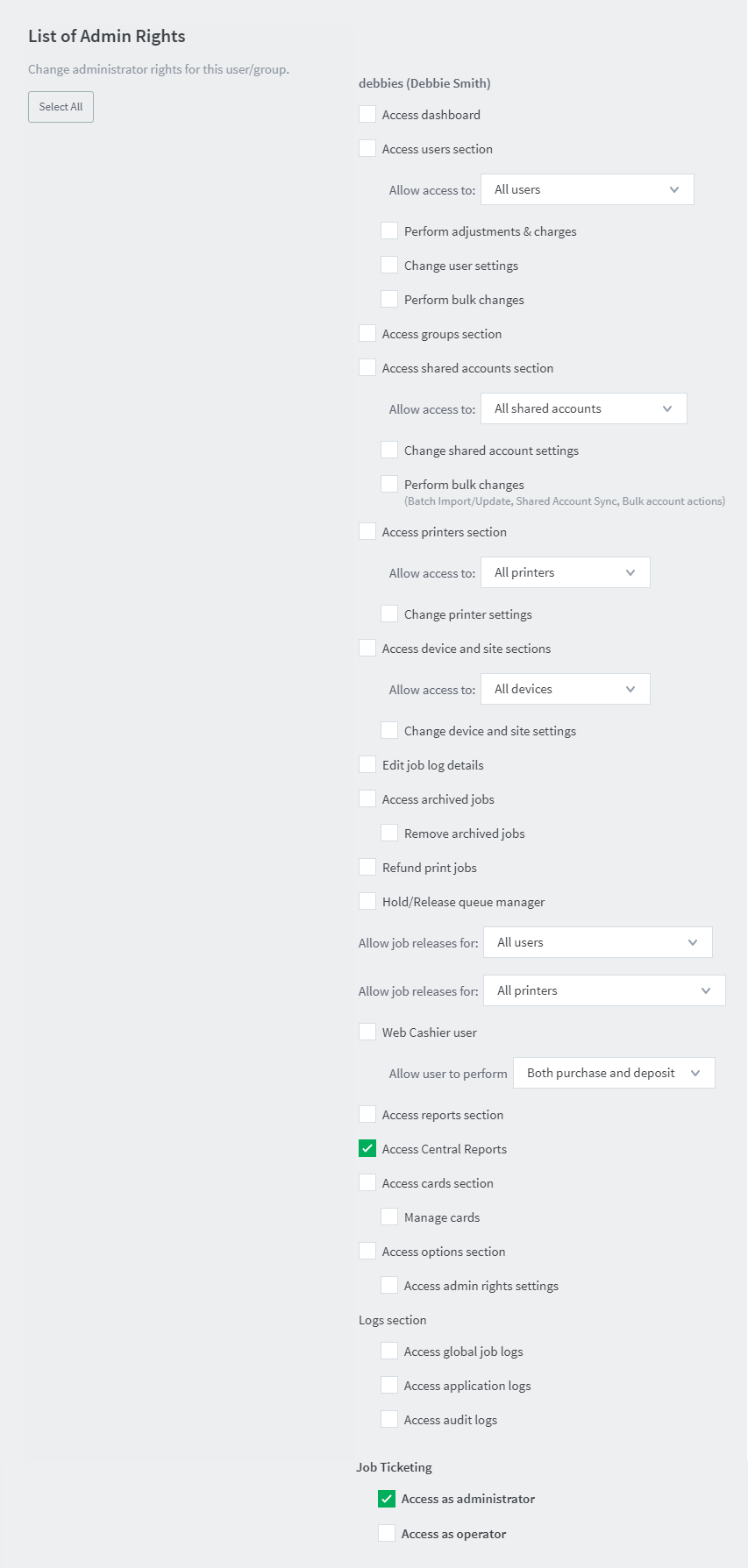
Task: Open the All devices dropdown
Action: point(565,689)
